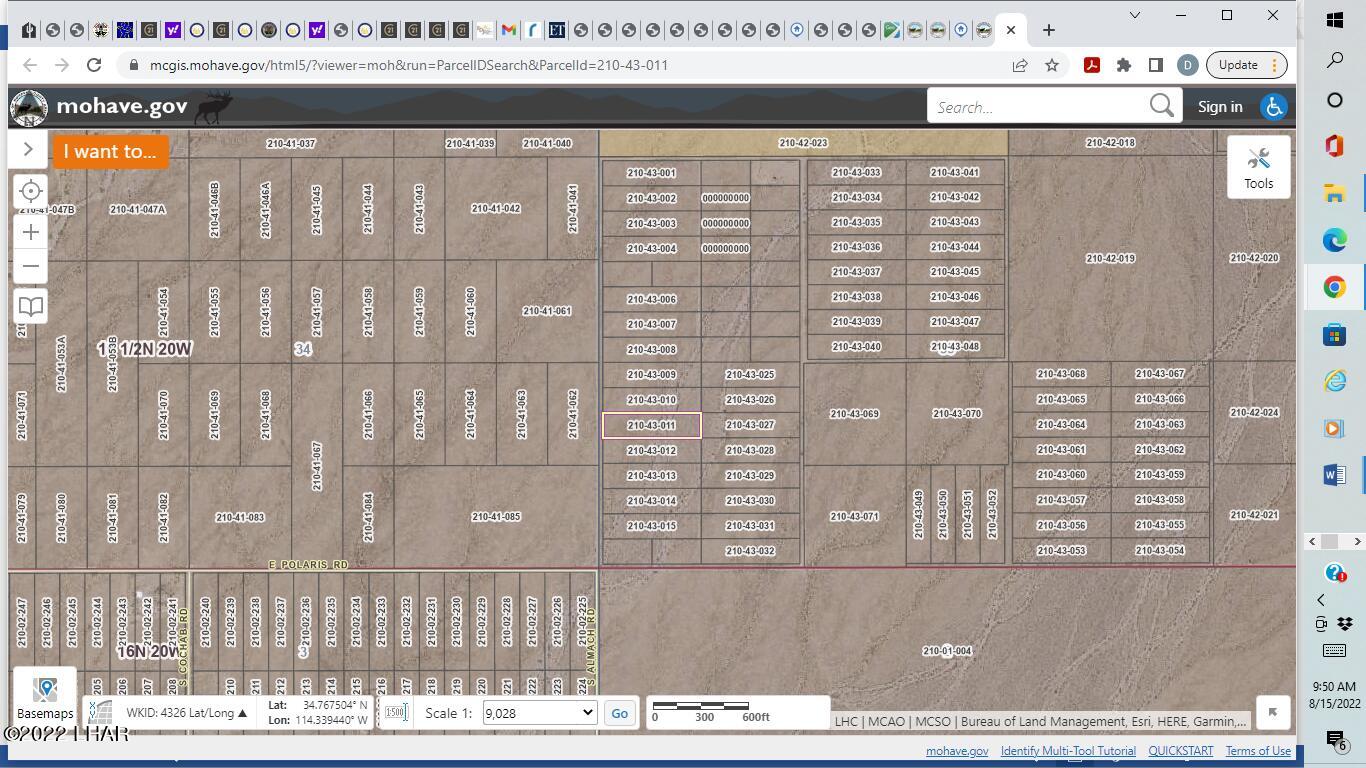
Task: Select parcel 210-43-048 on the map
Action: tap(954, 347)
